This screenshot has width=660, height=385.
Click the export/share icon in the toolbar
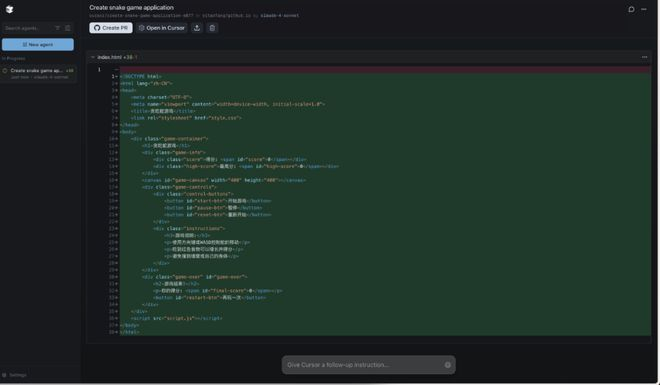click(x=197, y=28)
